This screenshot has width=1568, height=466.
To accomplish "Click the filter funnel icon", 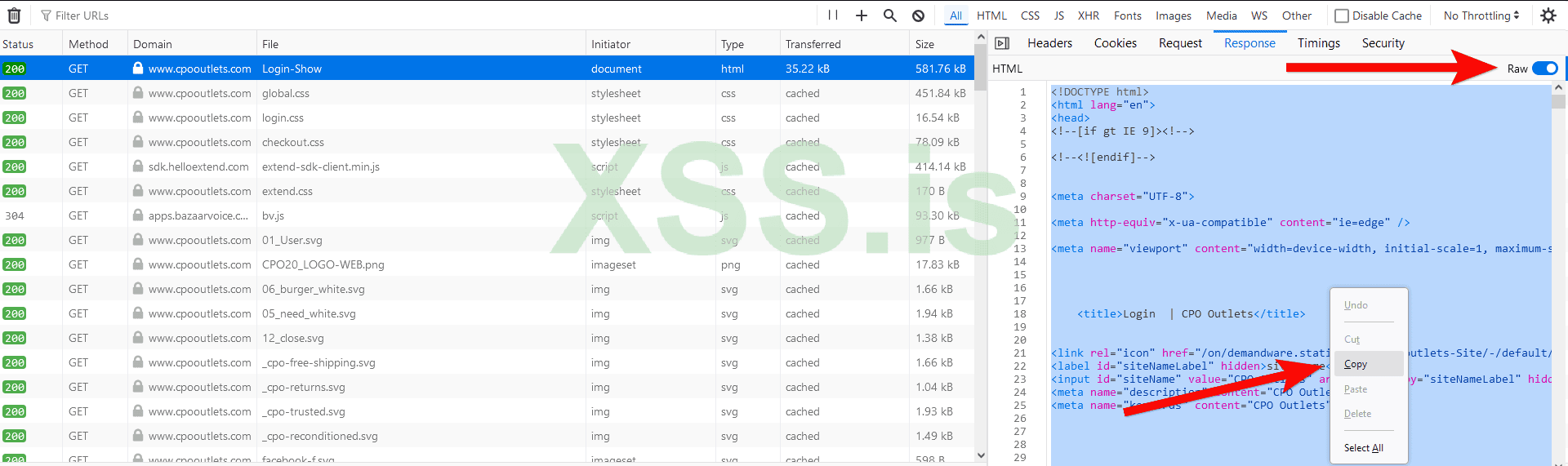I will pos(46,16).
